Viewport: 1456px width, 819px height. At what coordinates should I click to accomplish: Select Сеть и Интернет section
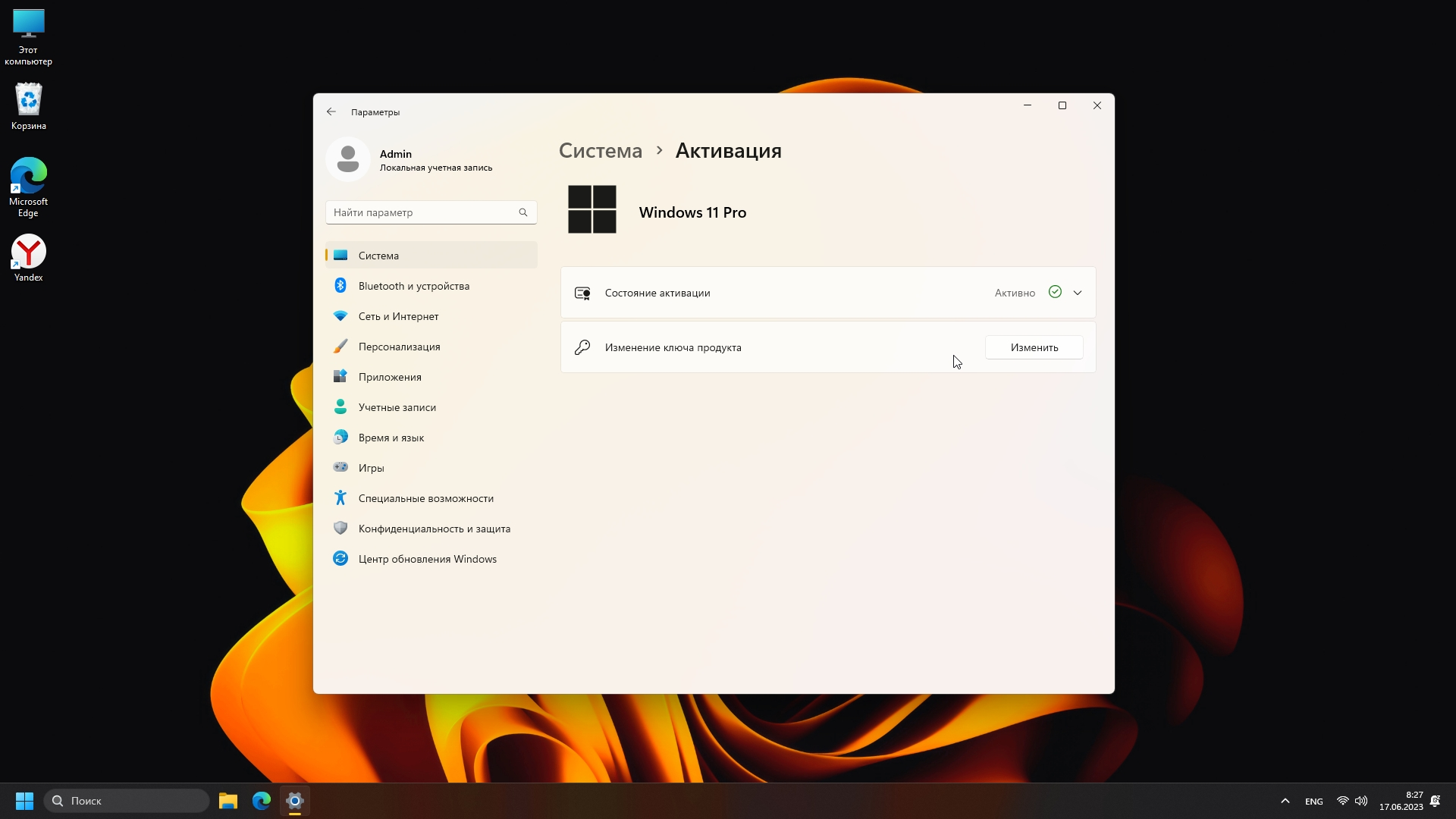pyautogui.click(x=398, y=316)
